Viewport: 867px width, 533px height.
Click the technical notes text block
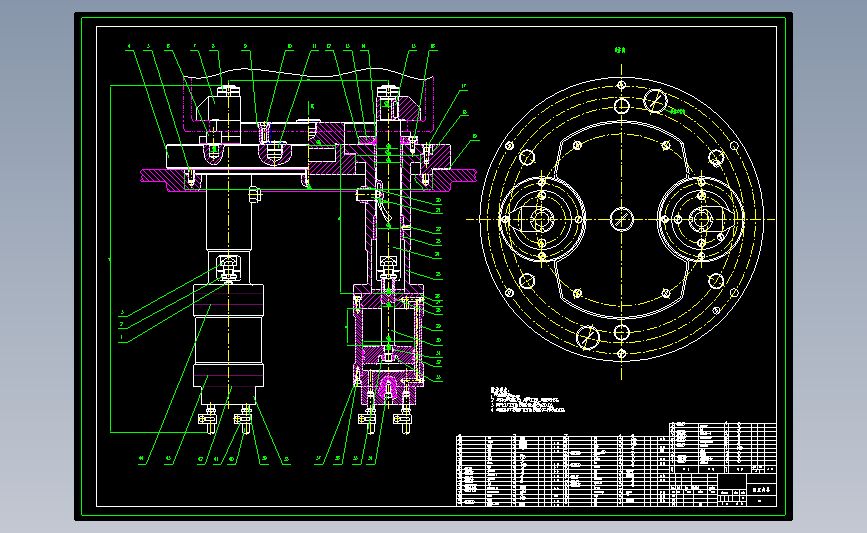click(527, 400)
